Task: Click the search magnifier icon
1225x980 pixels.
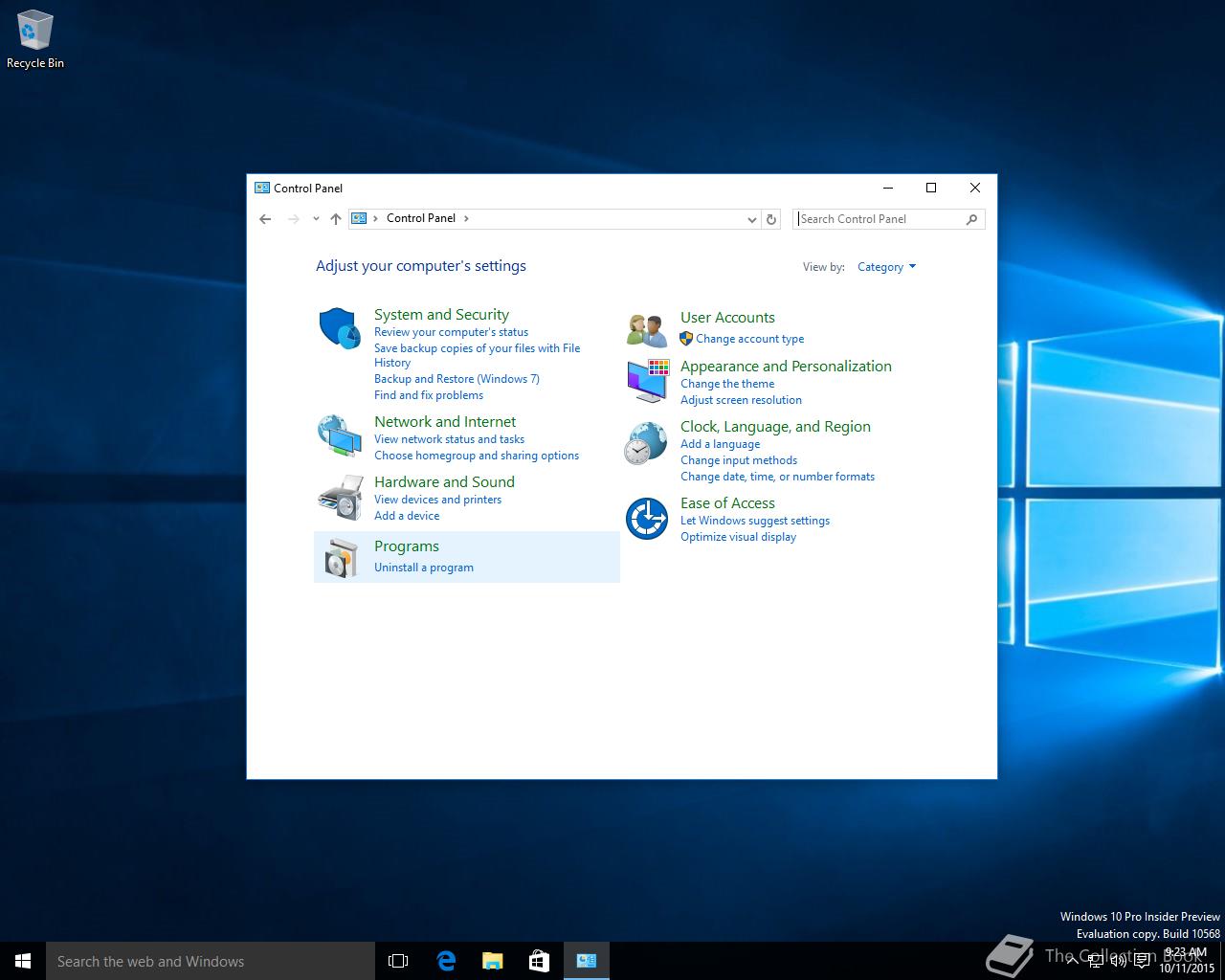Action: [971, 219]
